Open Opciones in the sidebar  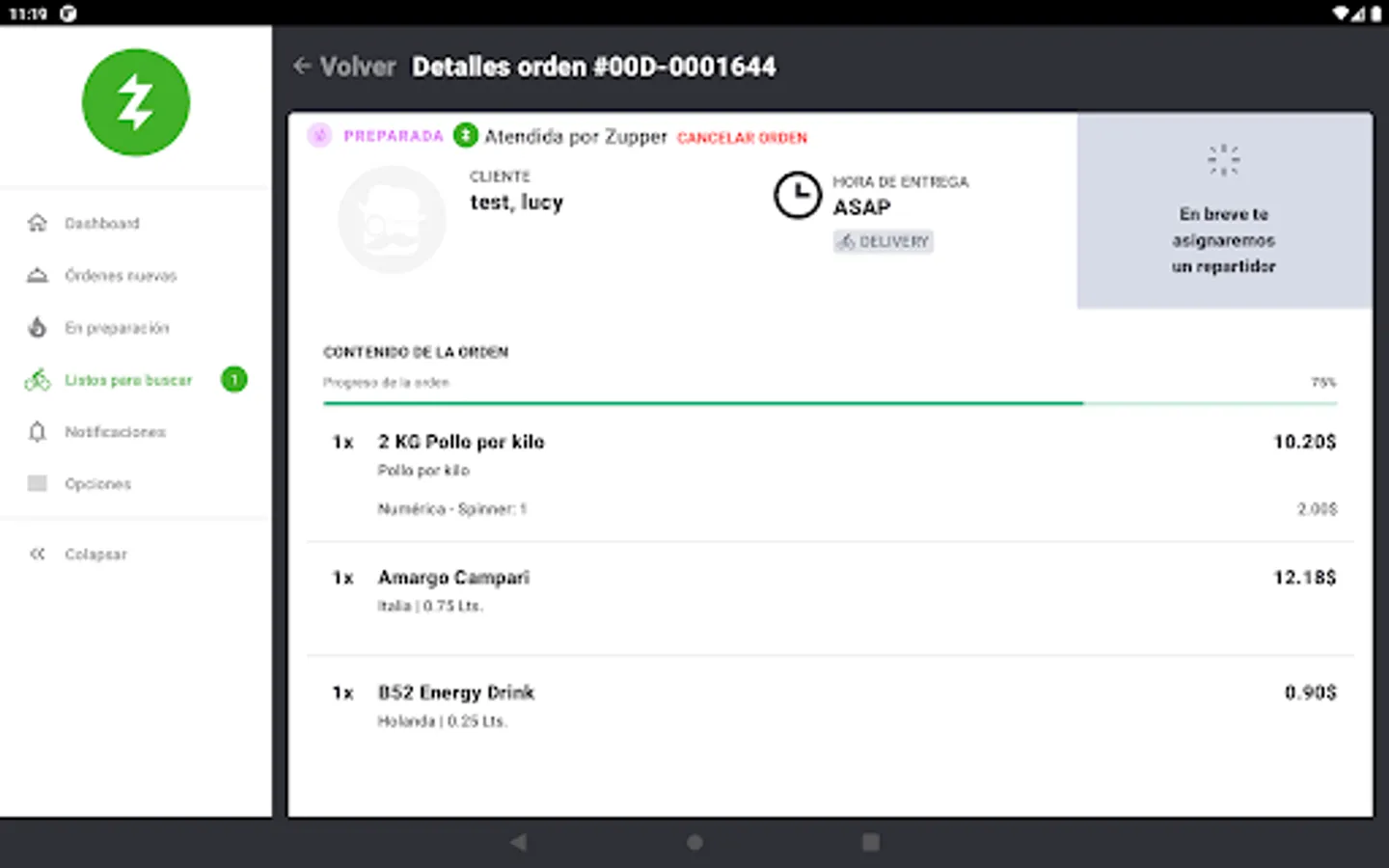(x=97, y=484)
